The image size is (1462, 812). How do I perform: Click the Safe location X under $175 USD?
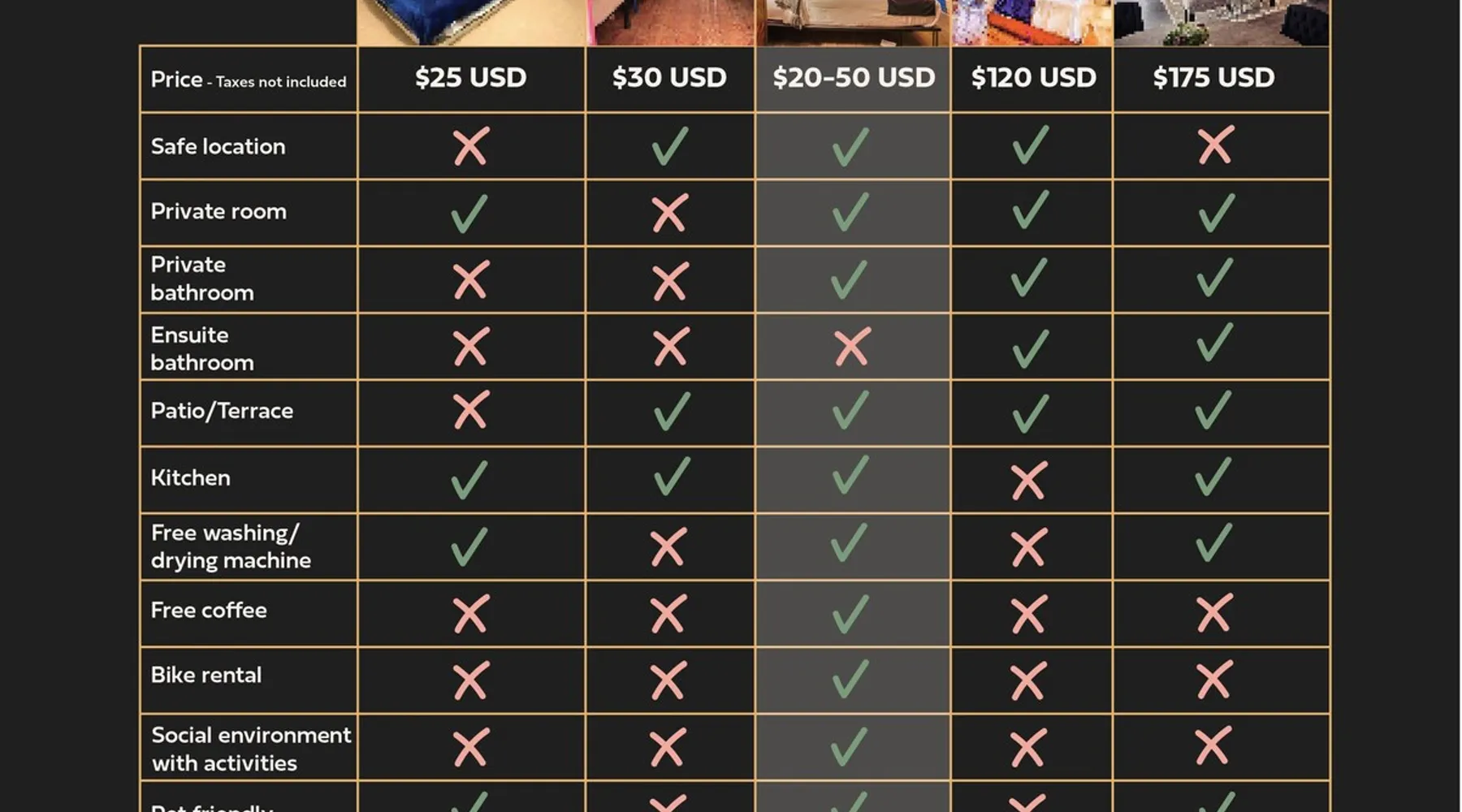[x=1215, y=145]
